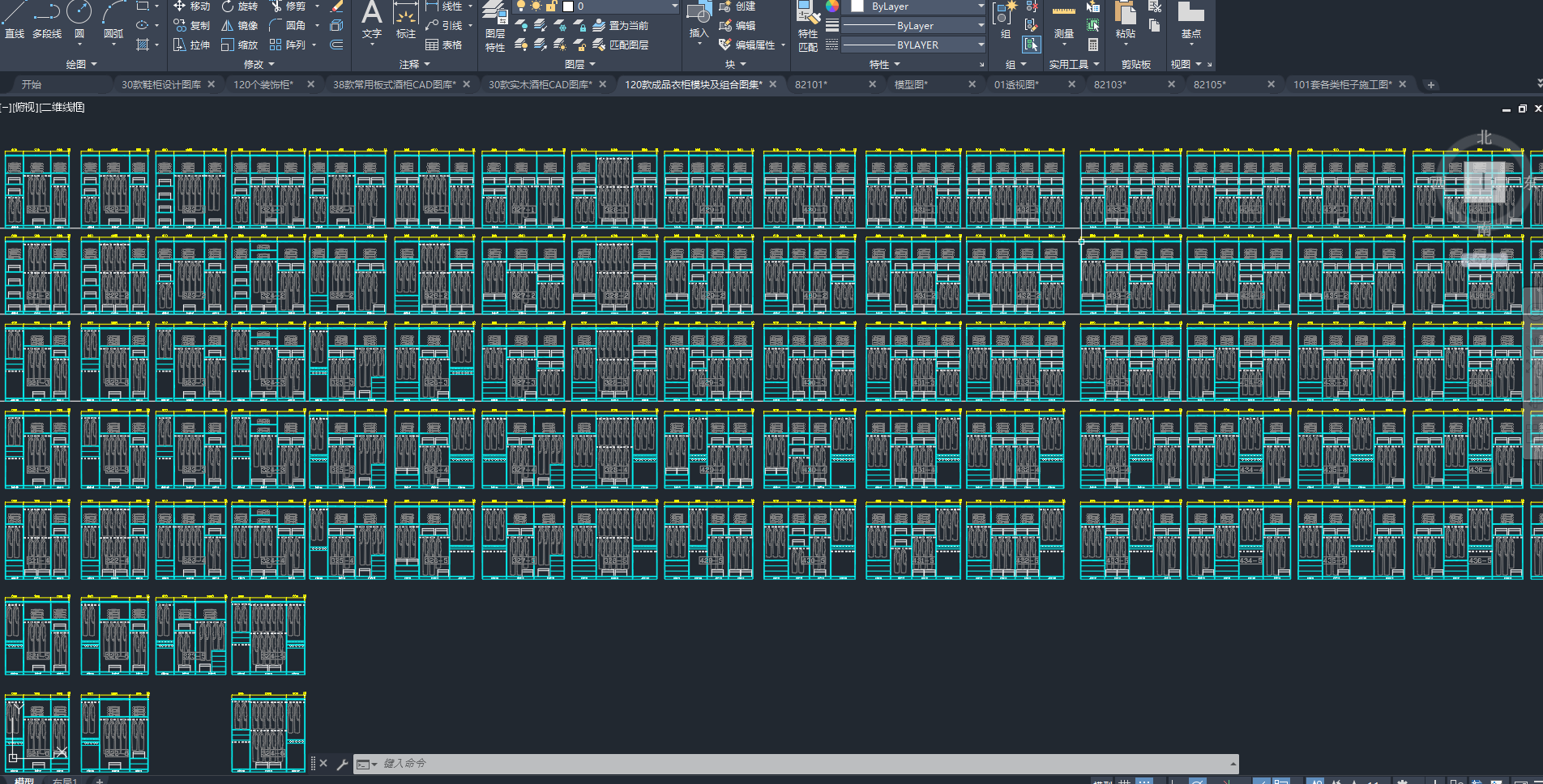Click the Copy (复制) tool
The height and width of the screenshot is (784, 1543).
(191, 26)
